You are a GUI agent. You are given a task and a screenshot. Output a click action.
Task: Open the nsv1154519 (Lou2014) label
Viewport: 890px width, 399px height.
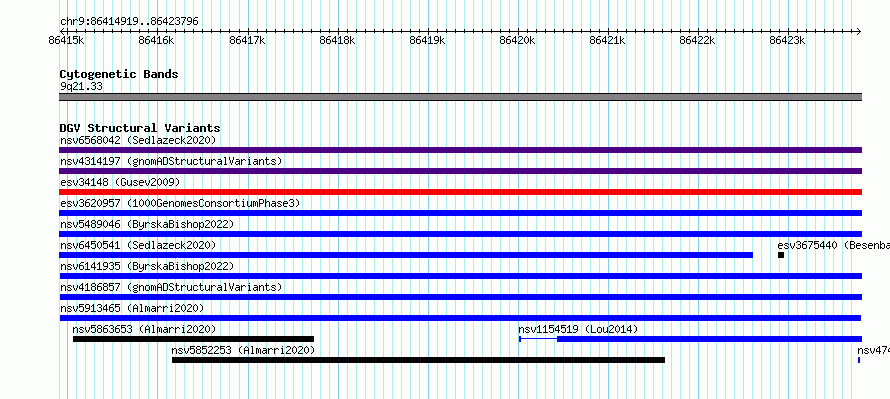pos(578,329)
